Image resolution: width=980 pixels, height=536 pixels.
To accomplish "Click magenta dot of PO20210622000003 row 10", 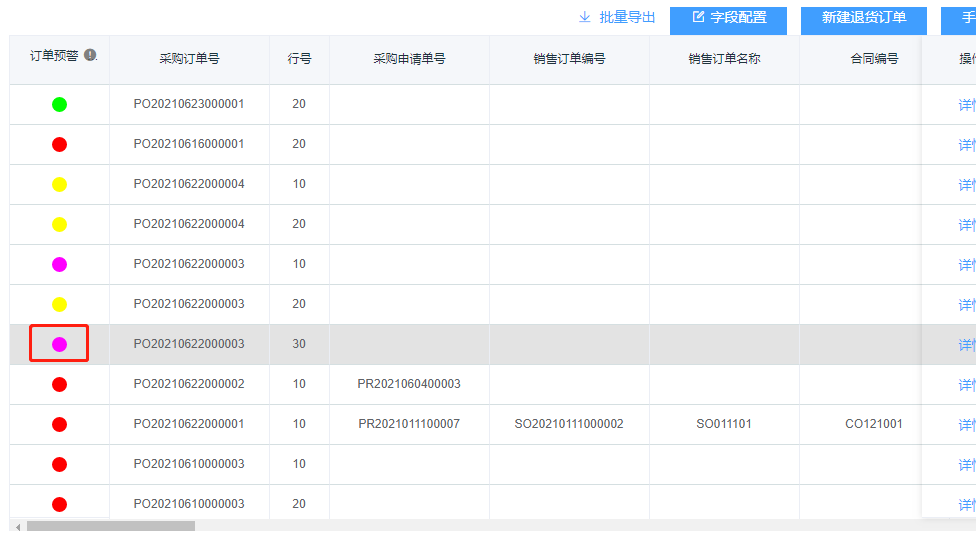I will tap(59, 264).
